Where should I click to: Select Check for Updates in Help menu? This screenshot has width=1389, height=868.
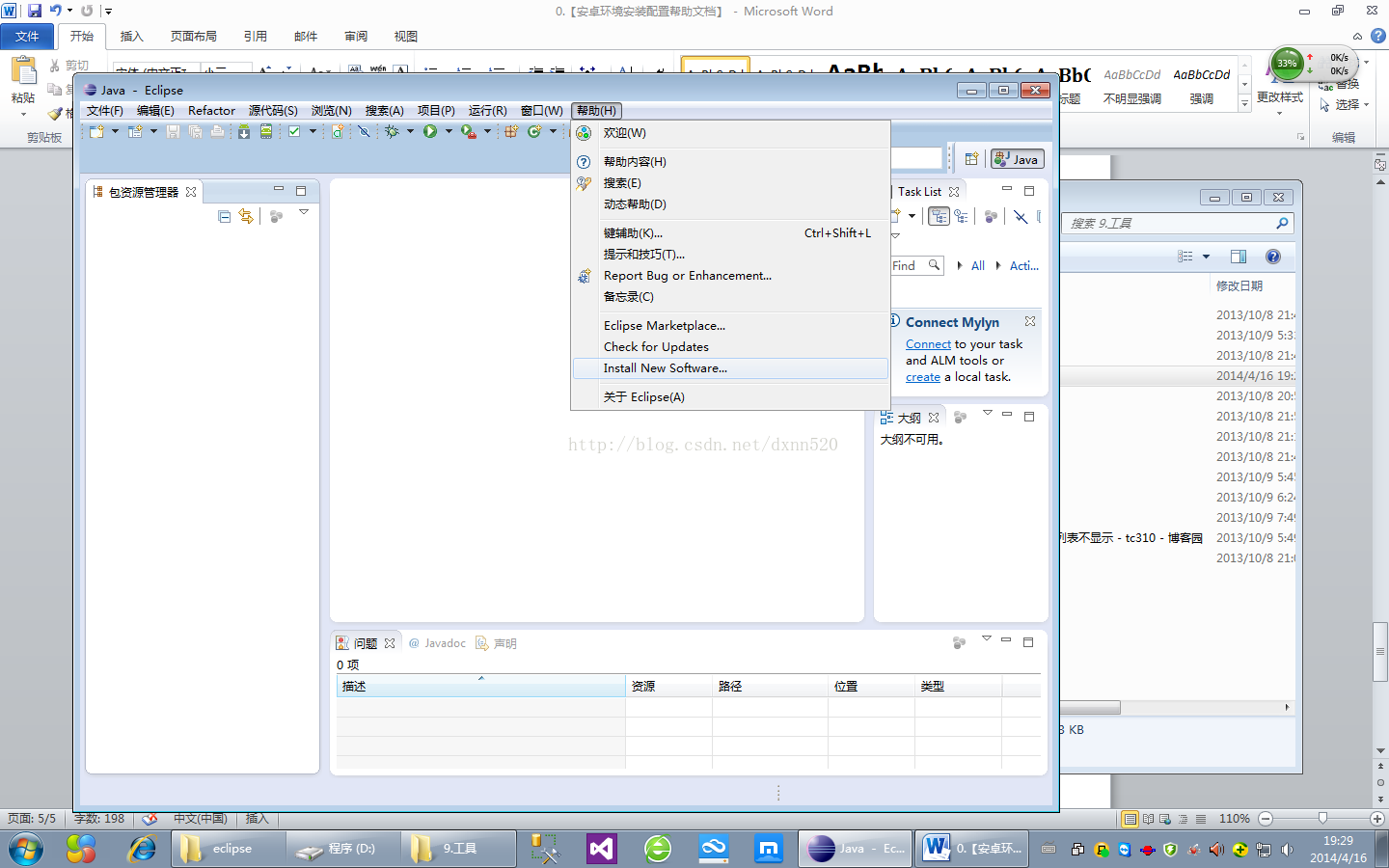pos(730,347)
